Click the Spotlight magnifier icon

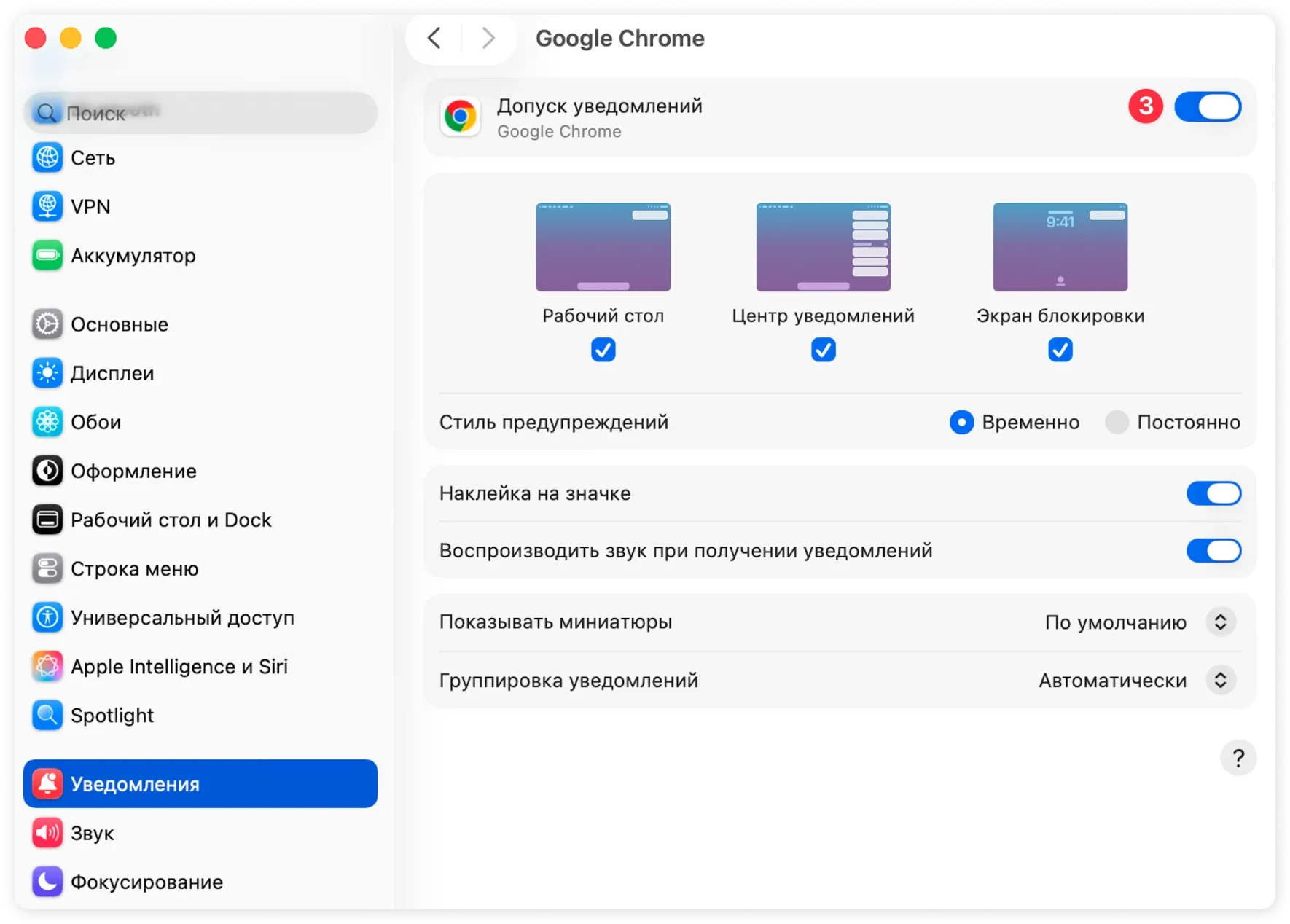[47, 715]
